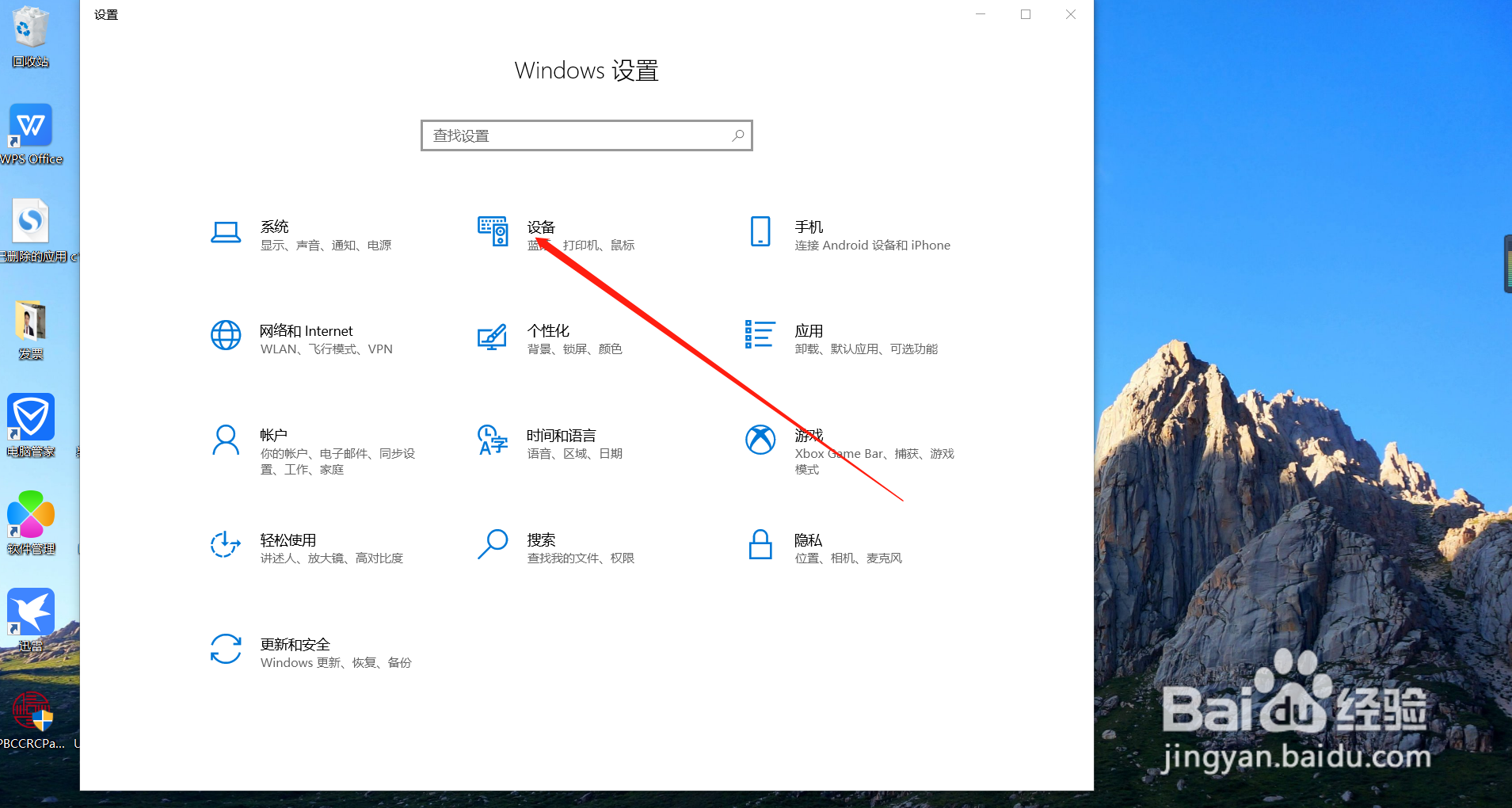Viewport: 1512px width, 808px height.
Task: Click '卸载、默认应用、可选功能' description
Action: click(x=866, y=349)
